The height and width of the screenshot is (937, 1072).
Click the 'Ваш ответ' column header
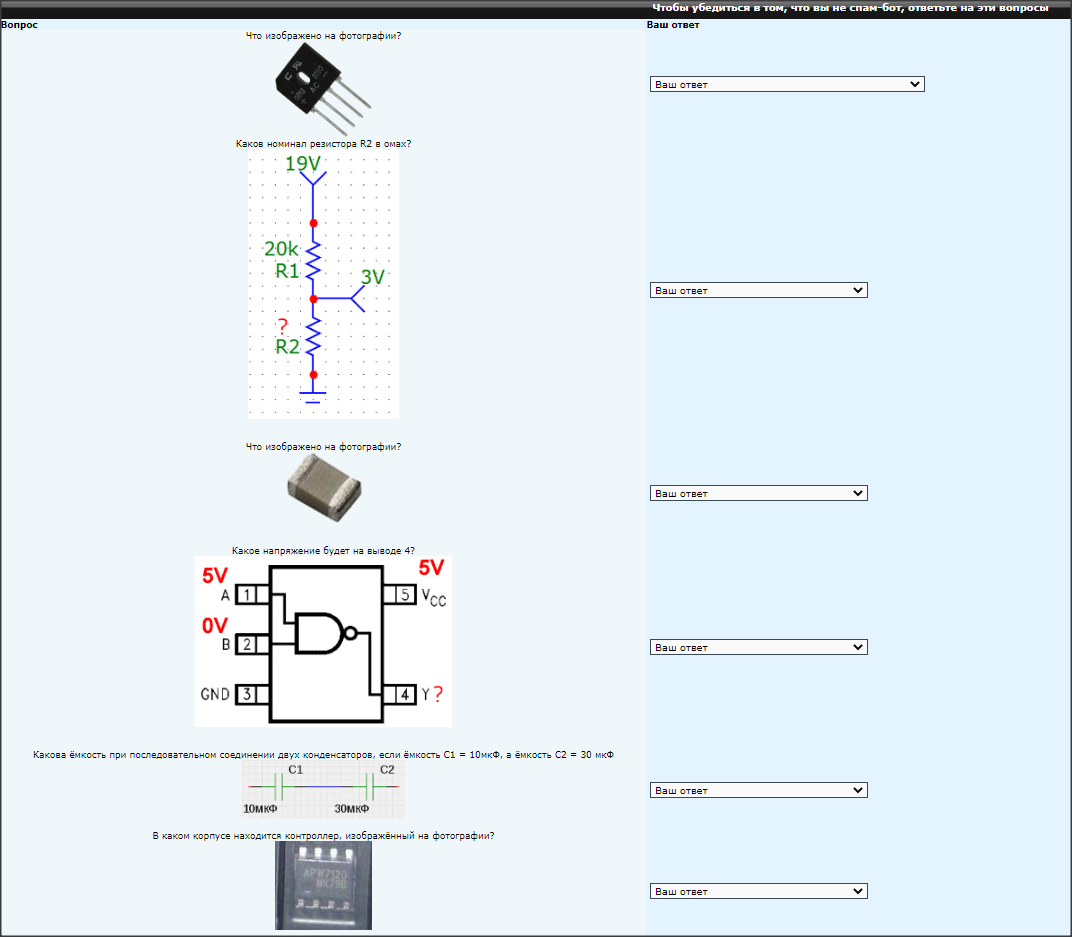[x=673, y=25]
